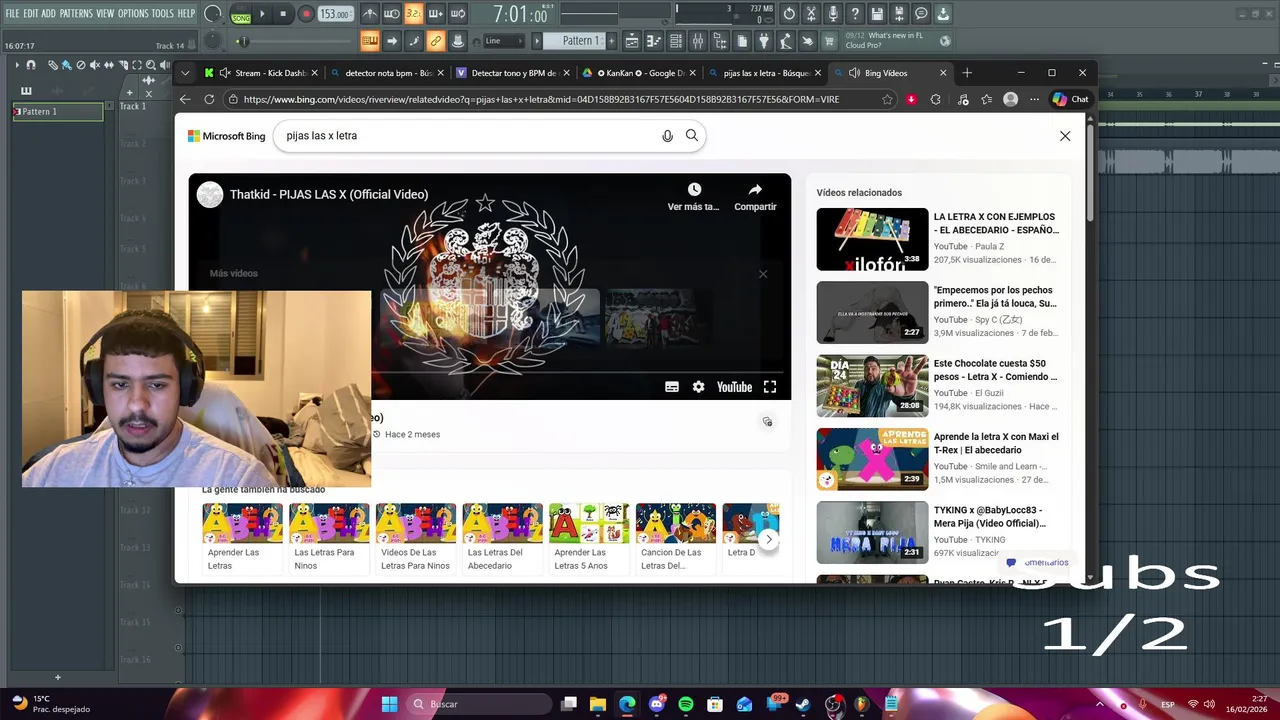The image size is (1280, 720).
Task: Open the Playlist view icon
Action: [x=632, y=41]
